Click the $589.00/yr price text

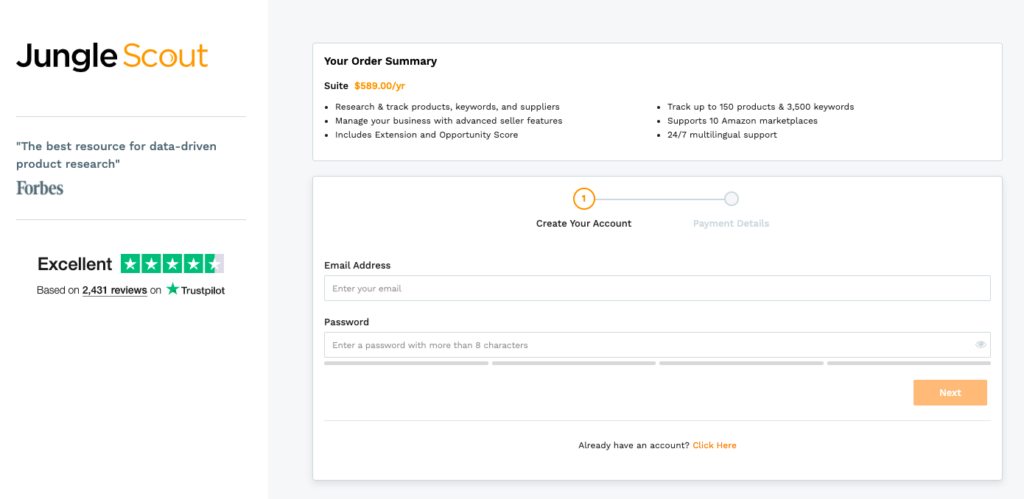(380, 86)
